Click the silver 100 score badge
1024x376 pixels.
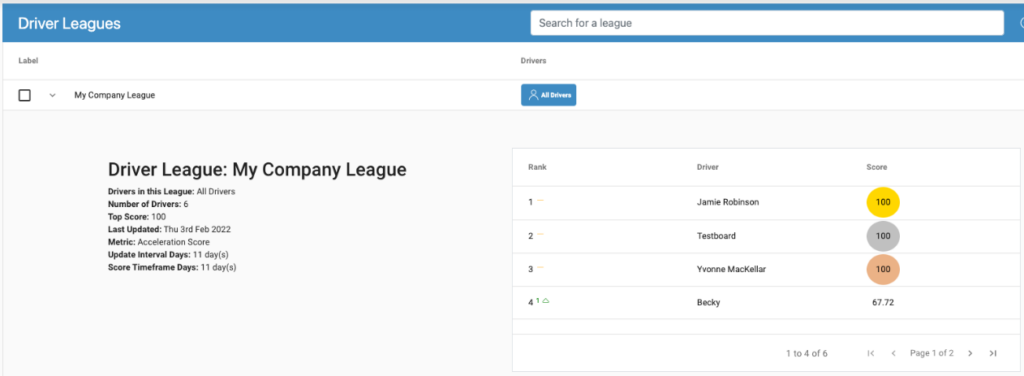tap(883, 236)
